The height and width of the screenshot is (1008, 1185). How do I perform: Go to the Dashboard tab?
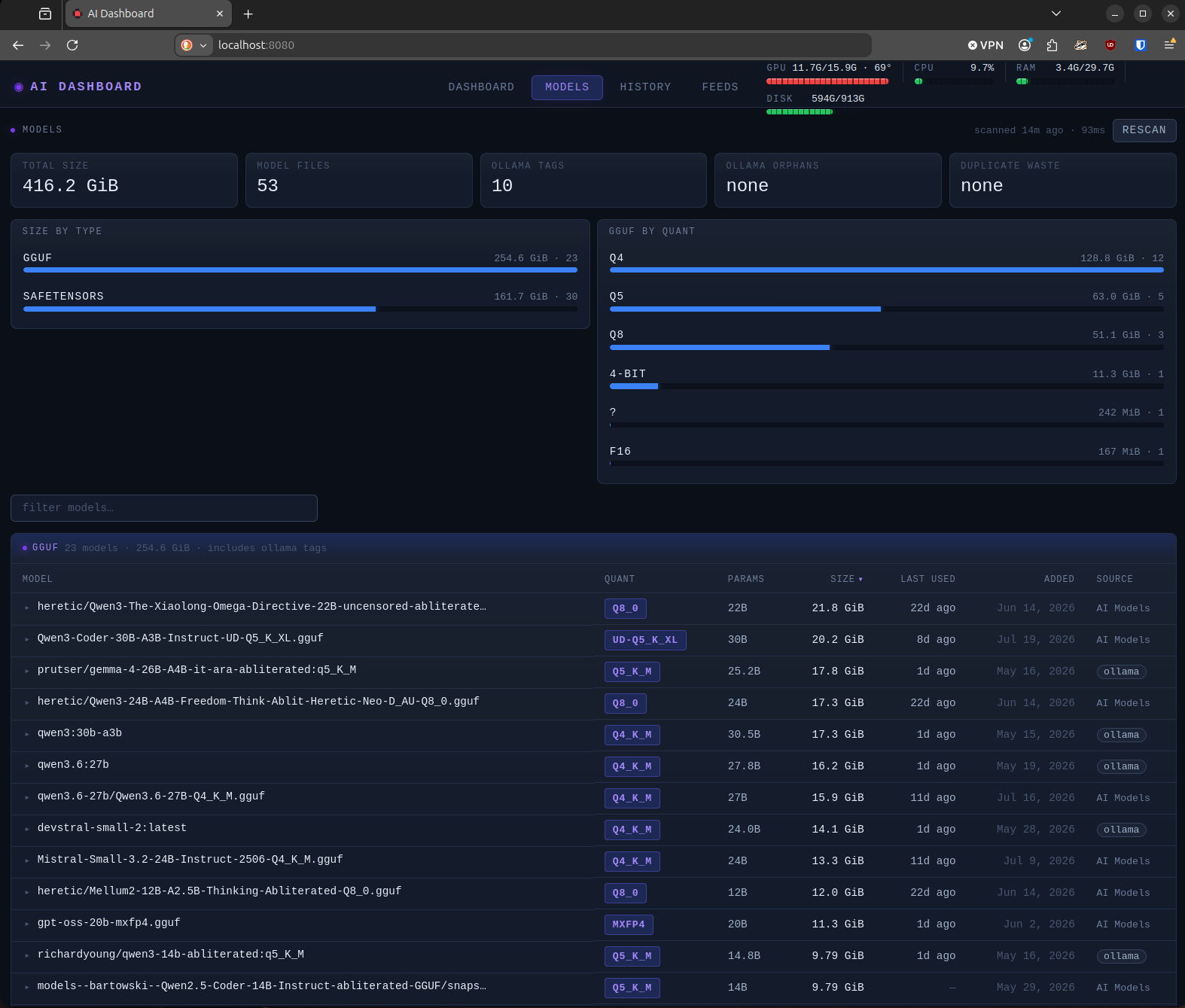click(481, 87)
